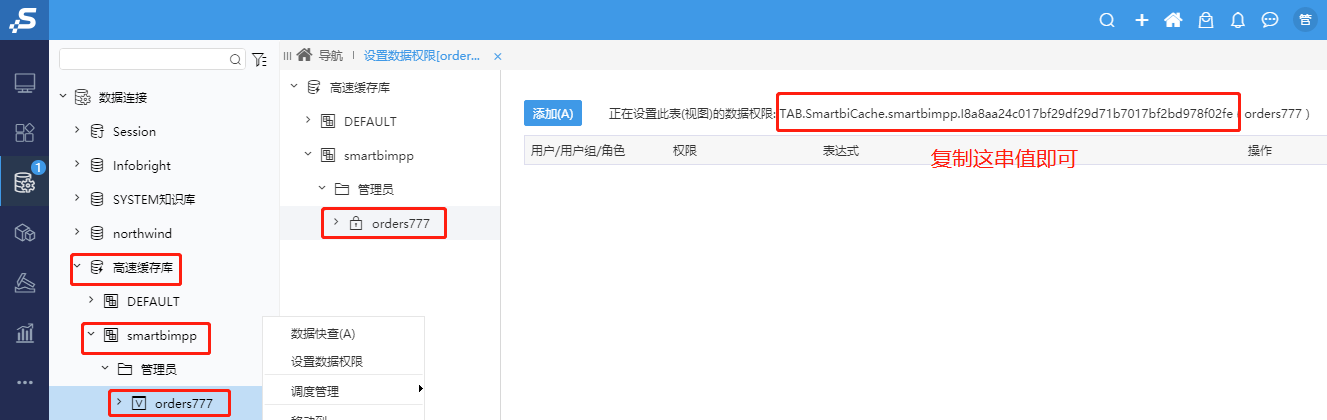Collapse smartbimpp in the permission tab tree
The width and height of the screenshot is (1327, 420).
tap(308, 155)
